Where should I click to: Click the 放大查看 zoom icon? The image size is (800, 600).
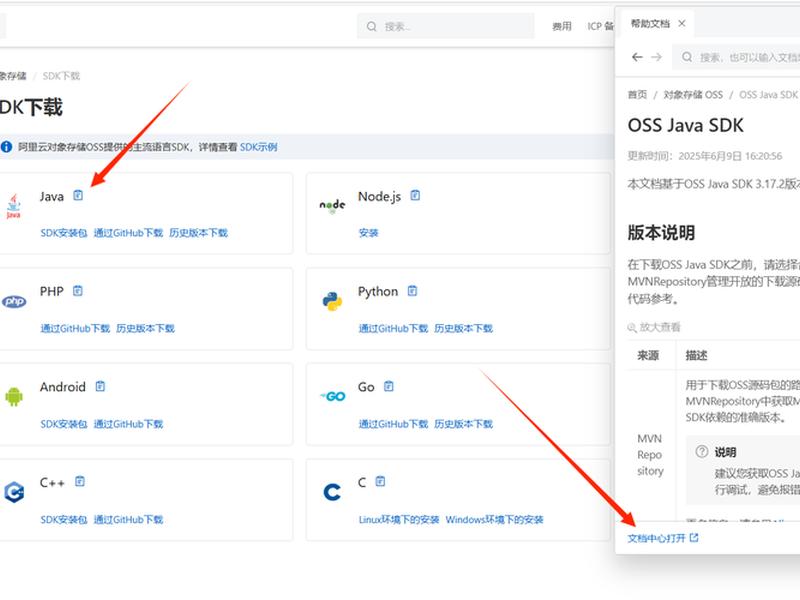(632, 328)
